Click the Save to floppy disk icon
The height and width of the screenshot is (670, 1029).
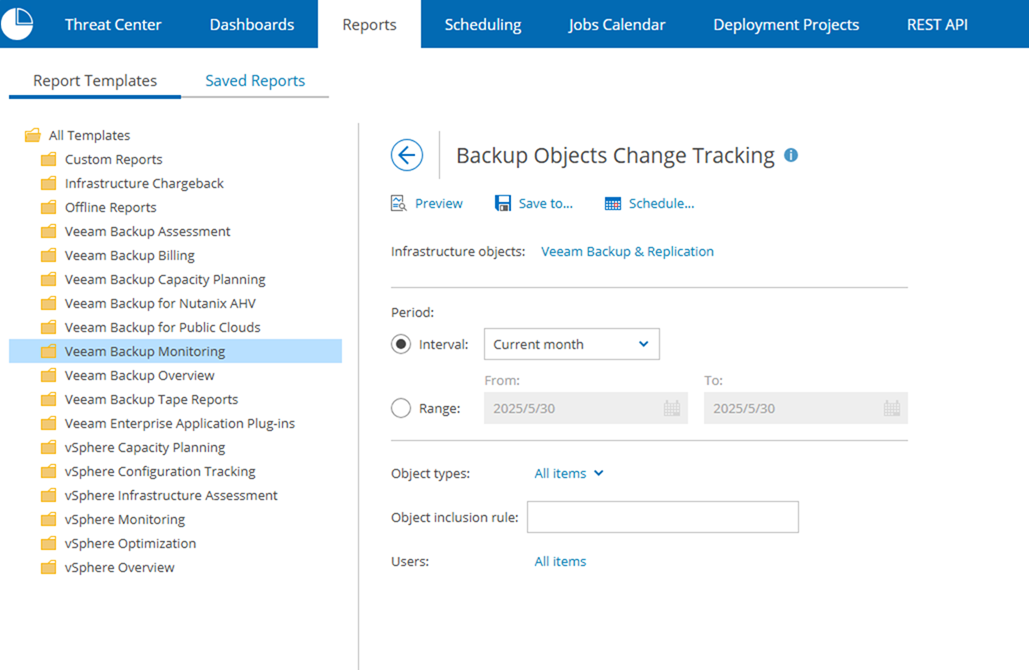coord(503,204)
